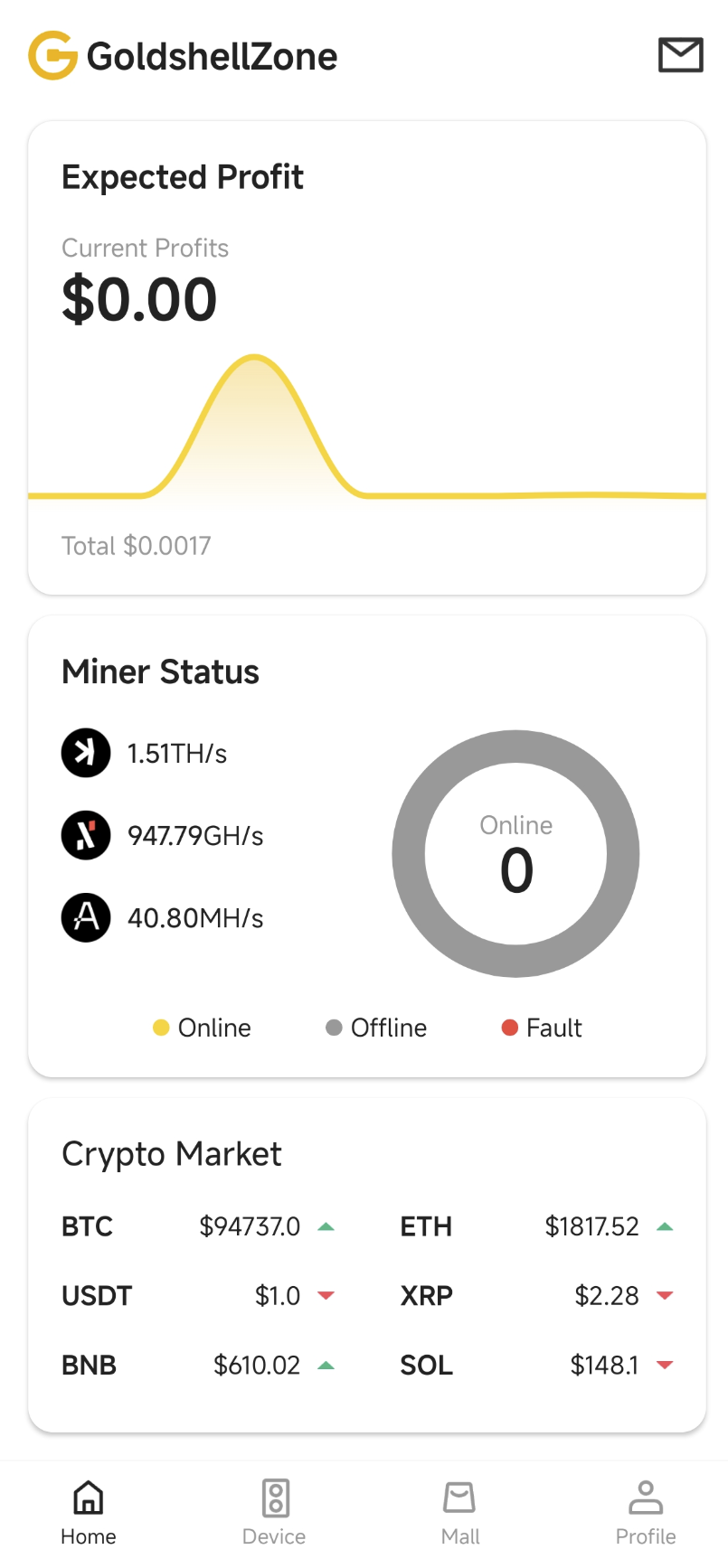Select the coin icon beside 40.80MH/s

pyautogui.click(x=86, y=917)
